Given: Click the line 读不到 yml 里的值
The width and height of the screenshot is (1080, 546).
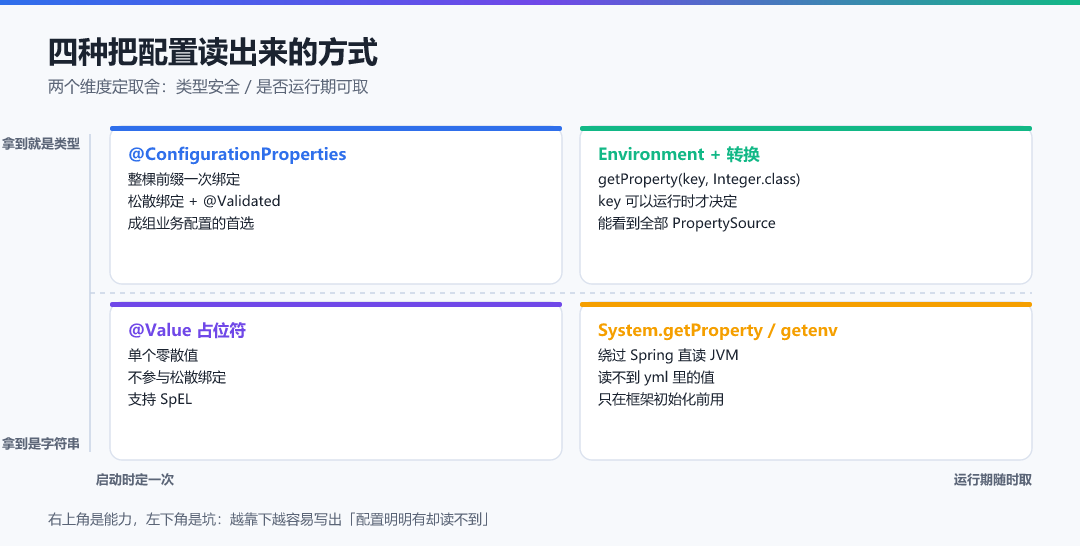Looking at the screenshot, I should 656,377.
